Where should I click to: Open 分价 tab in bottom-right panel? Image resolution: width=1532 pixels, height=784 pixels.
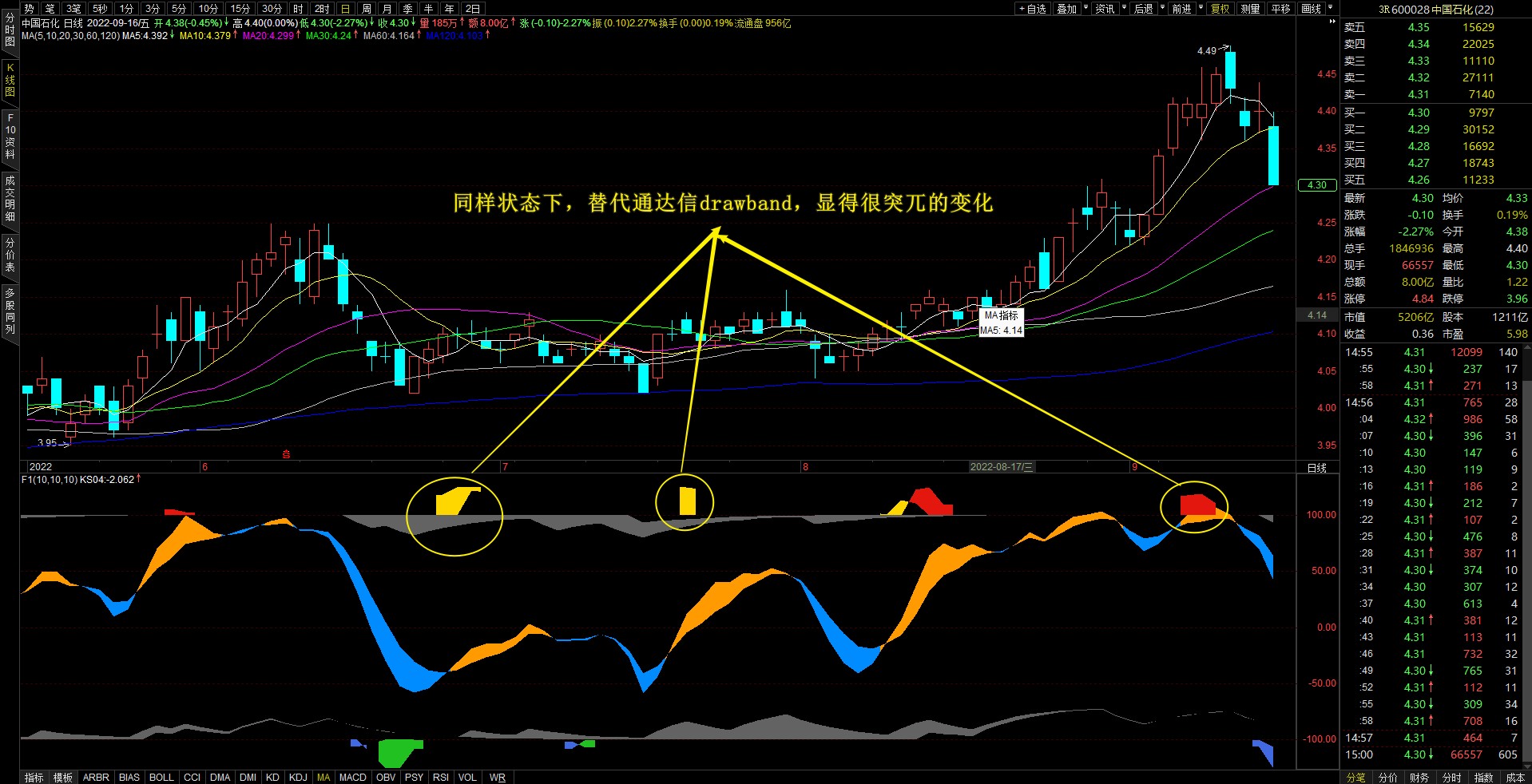[x=1388, y=777]
